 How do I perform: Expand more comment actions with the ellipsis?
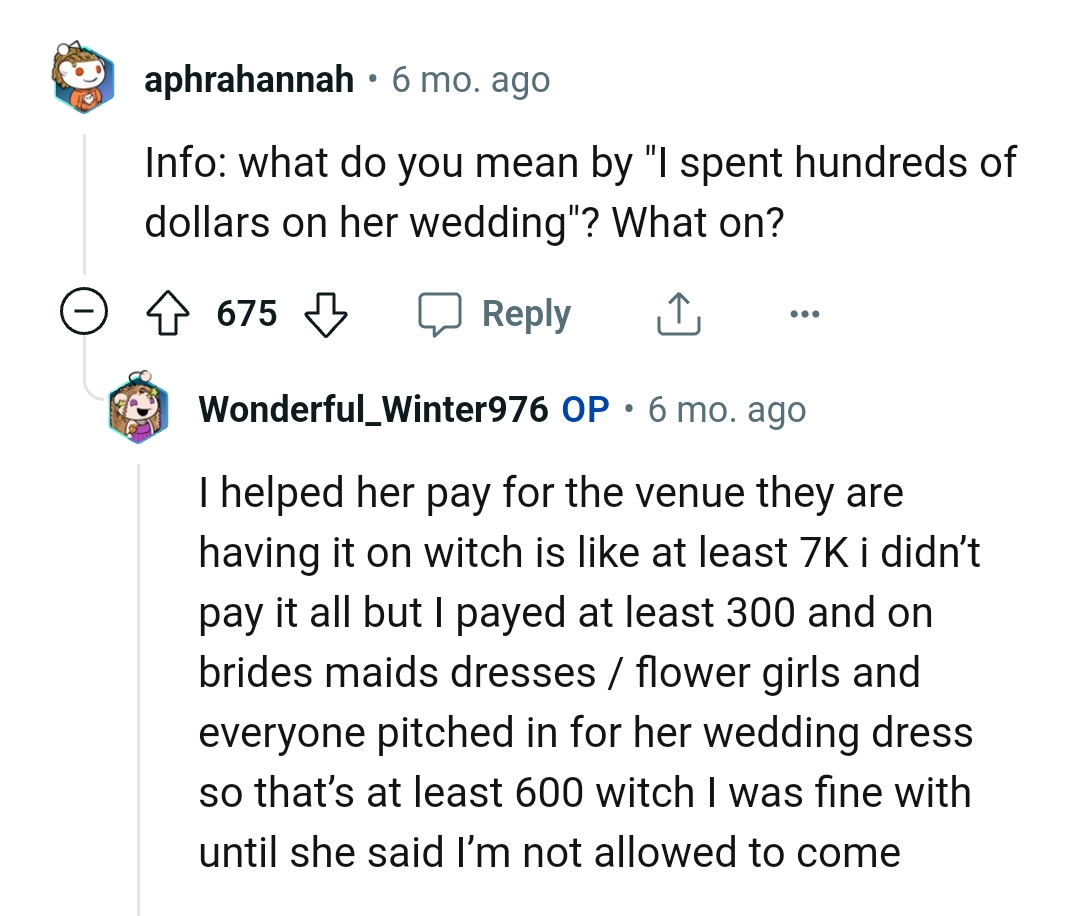pyautogui.click(x=805, y=313)
